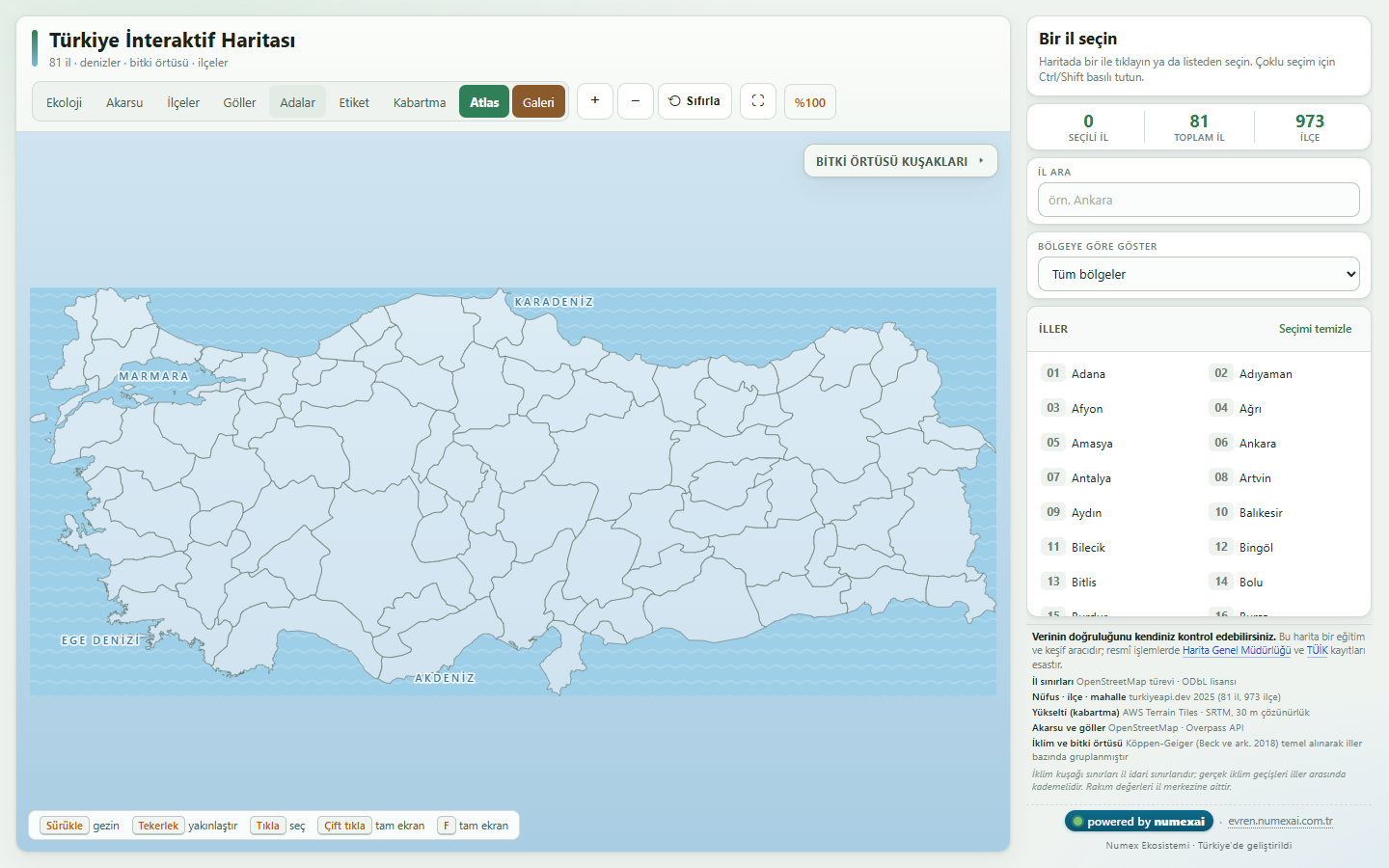Select Bitlis from the province list

pos(1115,582)
